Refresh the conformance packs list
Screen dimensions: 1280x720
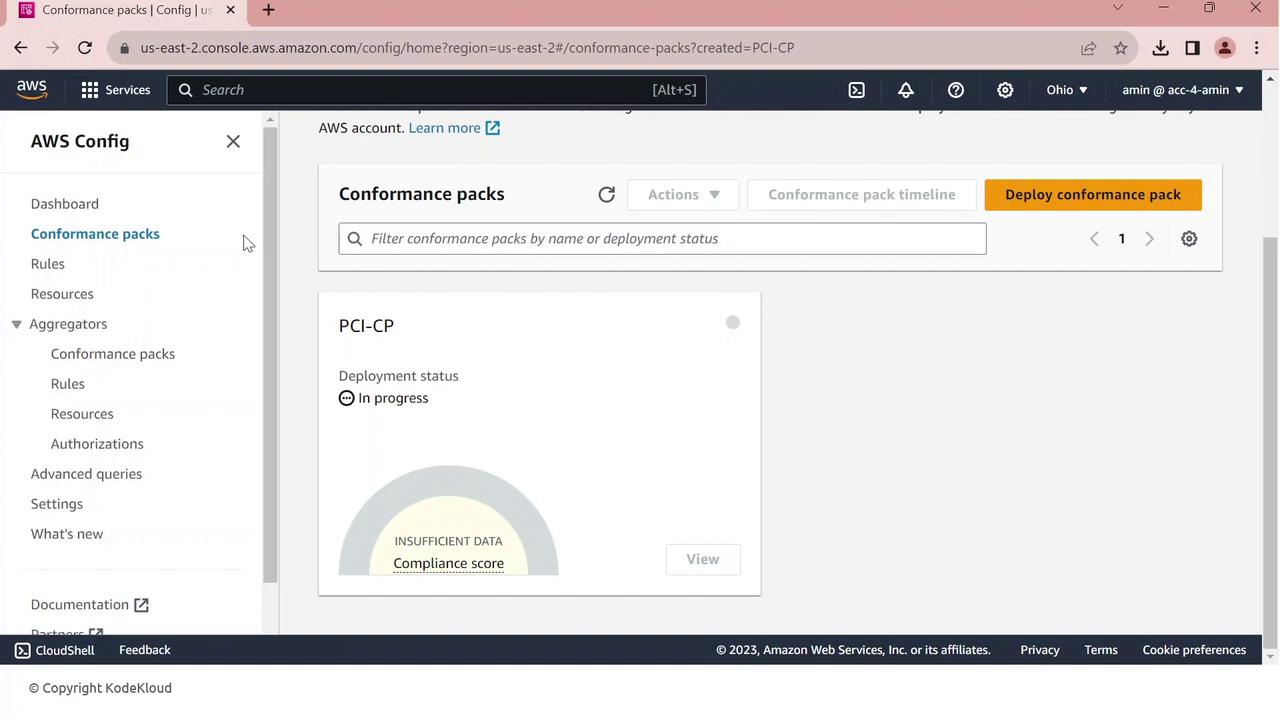(606, 195)
